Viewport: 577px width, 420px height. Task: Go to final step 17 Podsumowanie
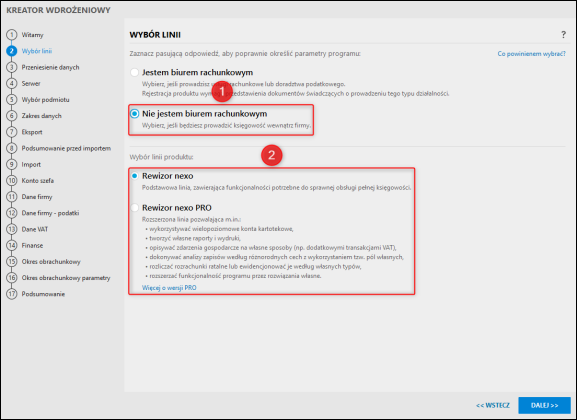pyautogui.click(x=36, y=294)
